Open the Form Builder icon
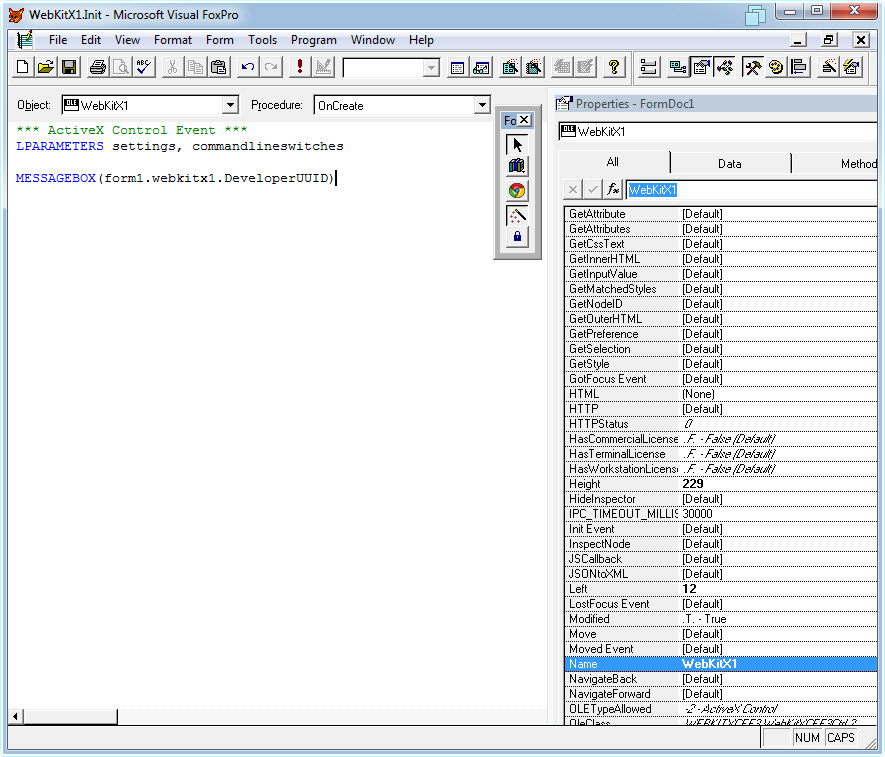This screenshot has width=885, height=757. (x=829, y=67)
